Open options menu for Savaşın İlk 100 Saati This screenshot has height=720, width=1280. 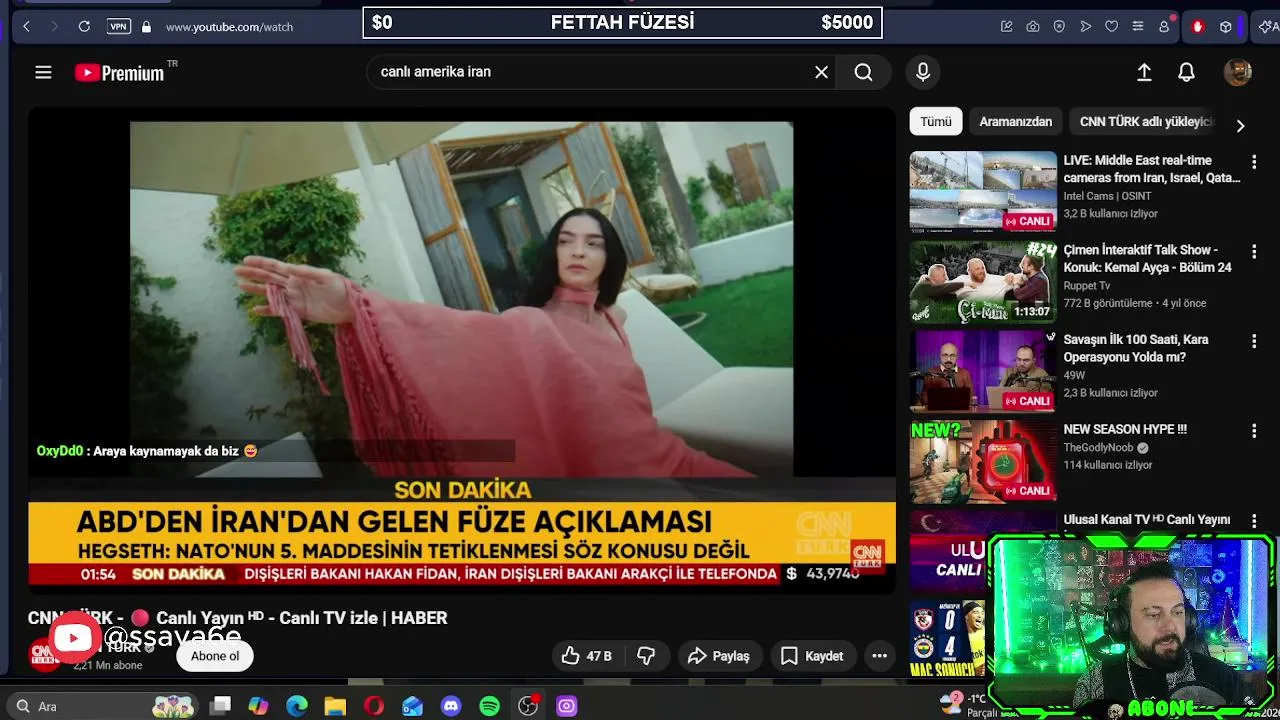pyautogui.click(x=1254, y=342)
